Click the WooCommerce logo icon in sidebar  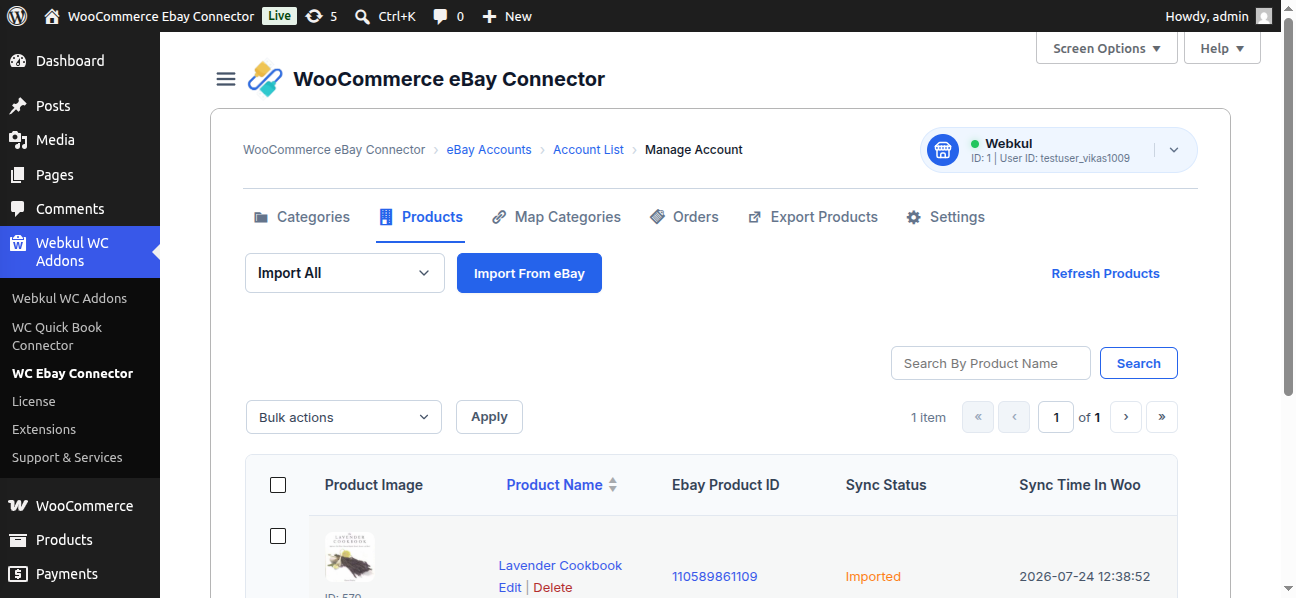(x=18, y=506)
